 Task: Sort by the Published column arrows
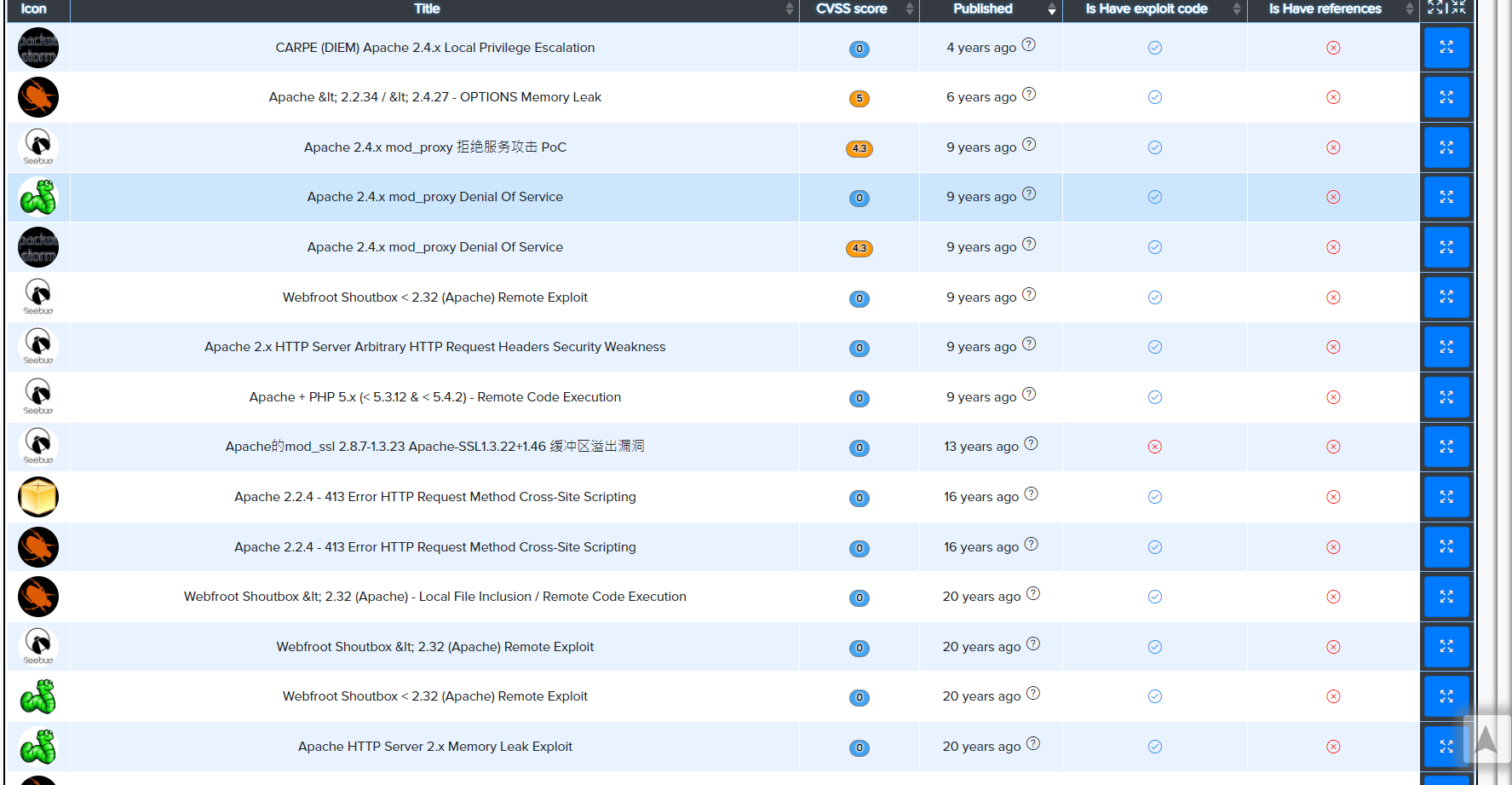1052,9
